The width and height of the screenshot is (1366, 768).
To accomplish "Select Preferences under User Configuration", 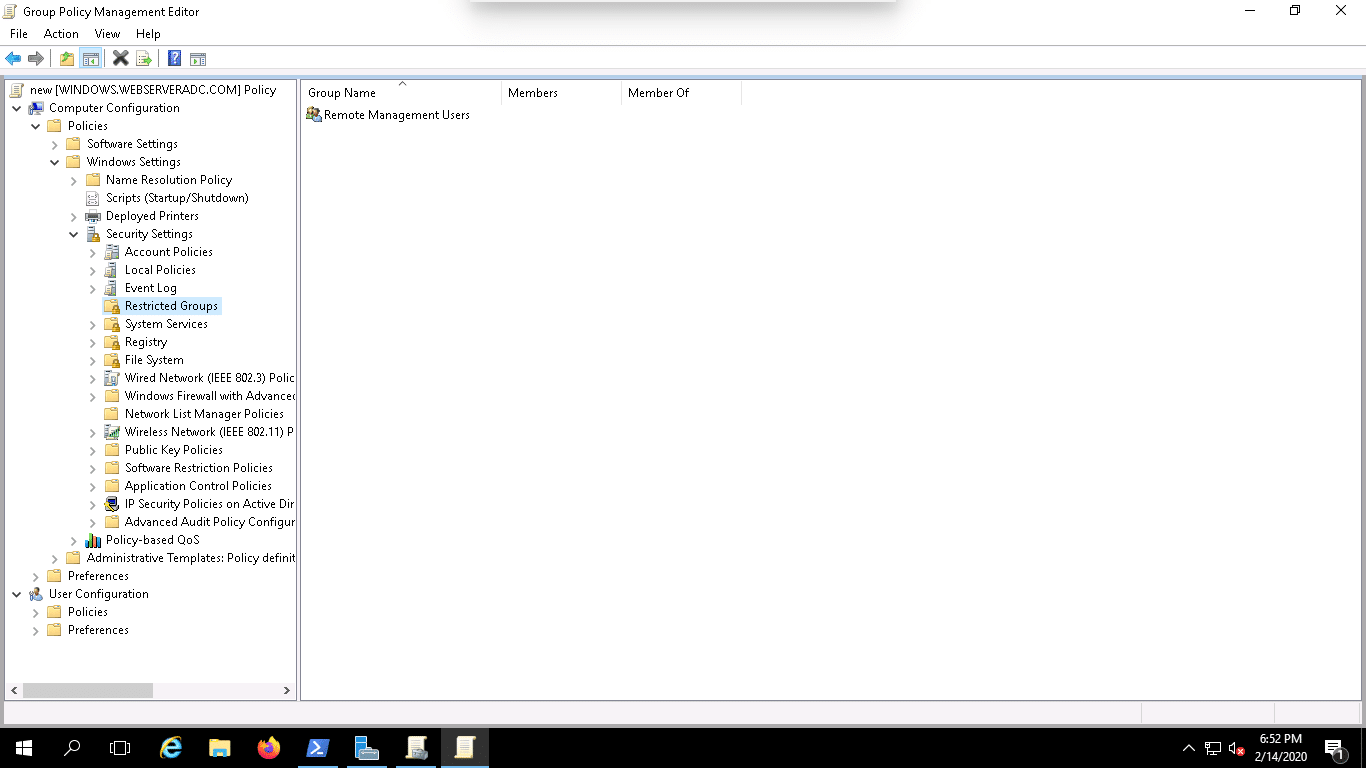I will click(x=98, y=630).
